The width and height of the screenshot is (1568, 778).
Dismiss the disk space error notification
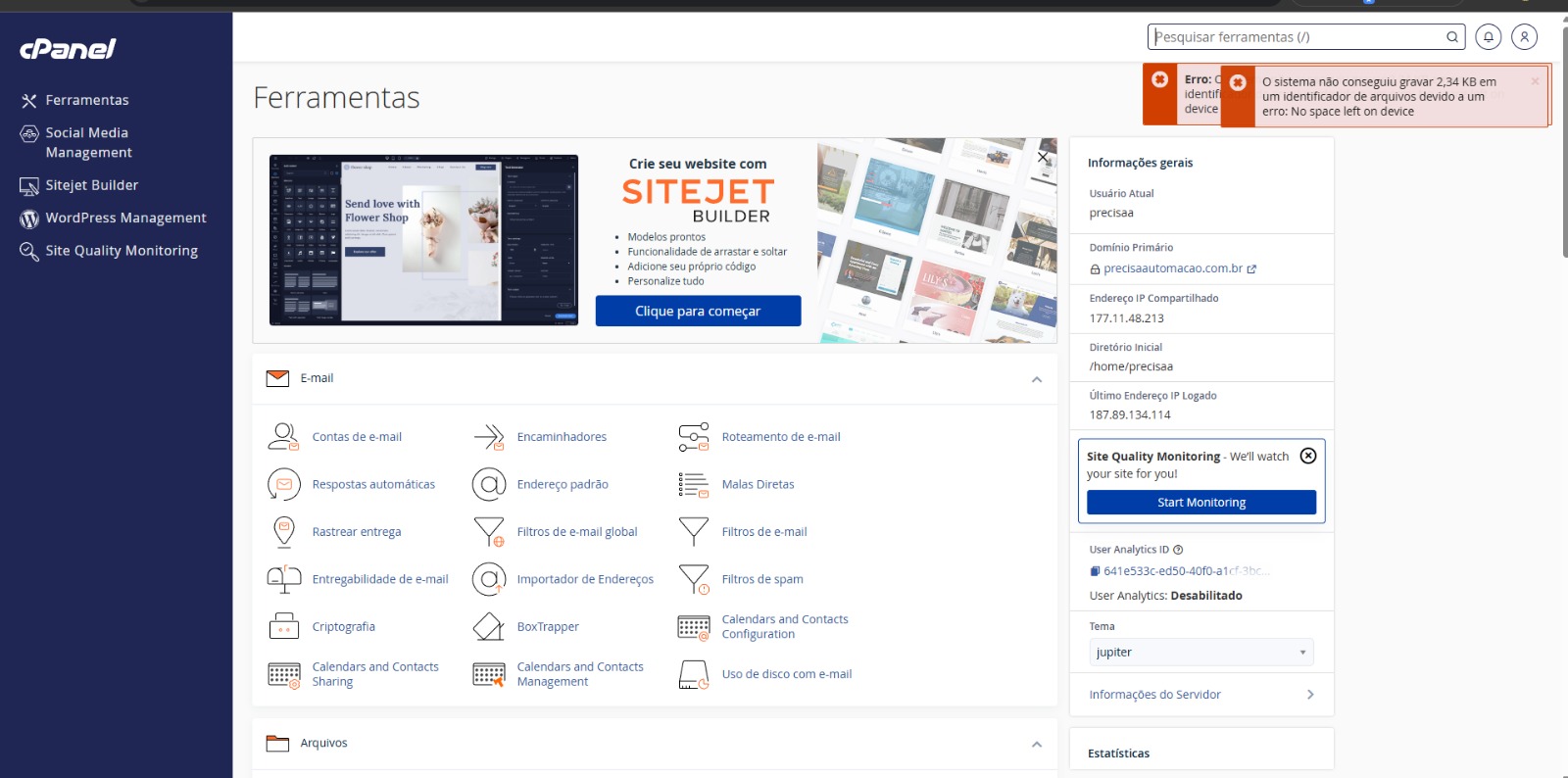[x=1535, y=81]
